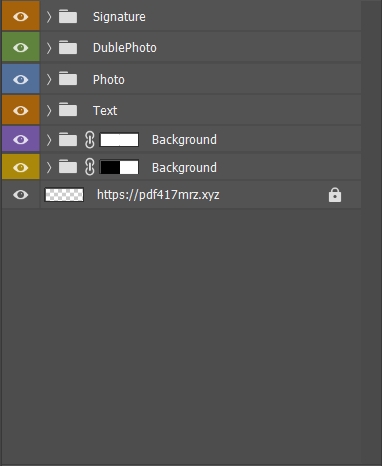
Task: Toggle visibility of the https://pdf417mrz.xyz layer
Action: click(x=21, y=195)
